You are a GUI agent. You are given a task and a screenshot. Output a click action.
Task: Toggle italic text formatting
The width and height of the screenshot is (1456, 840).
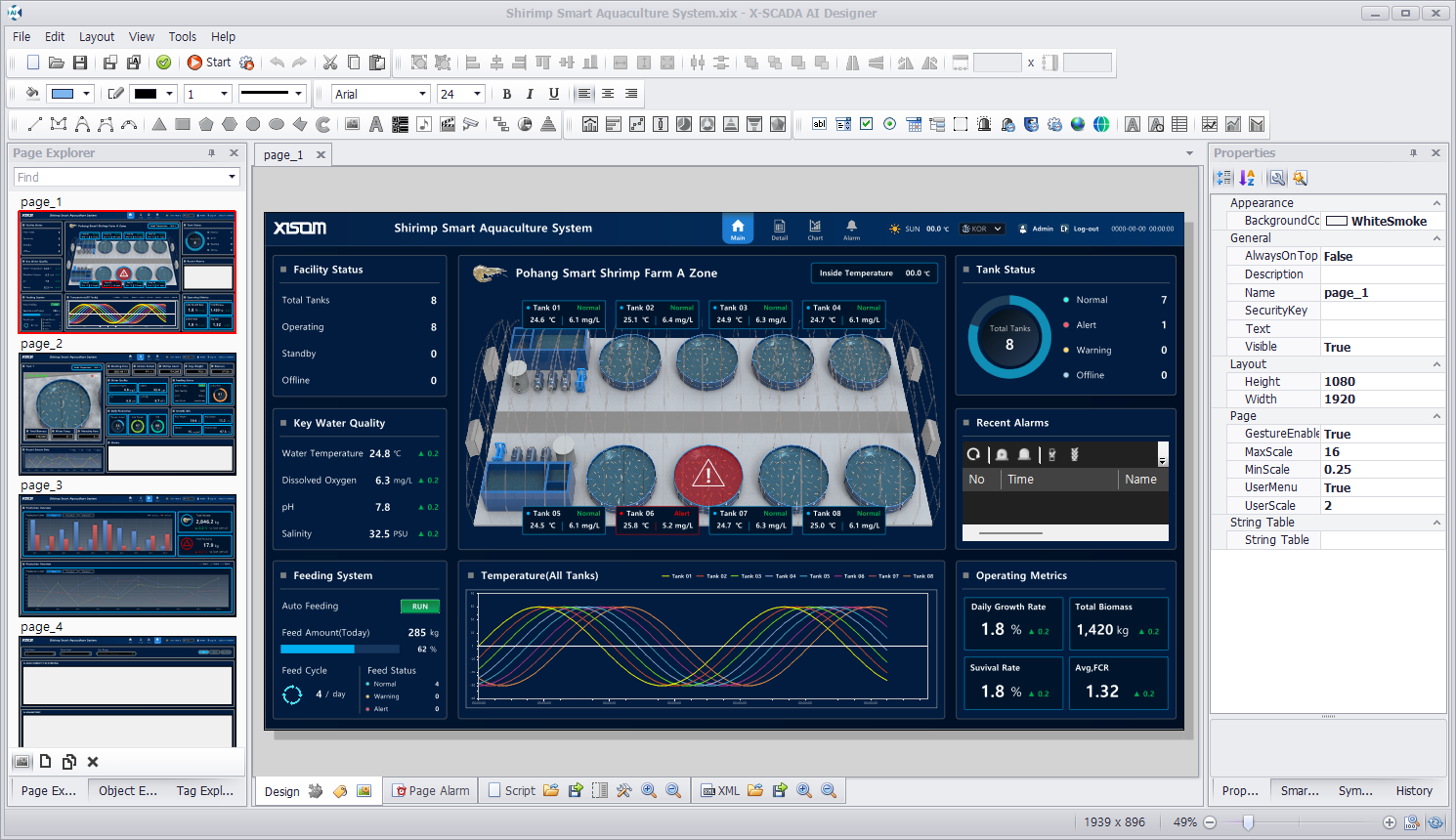click(x=530, y=94)
